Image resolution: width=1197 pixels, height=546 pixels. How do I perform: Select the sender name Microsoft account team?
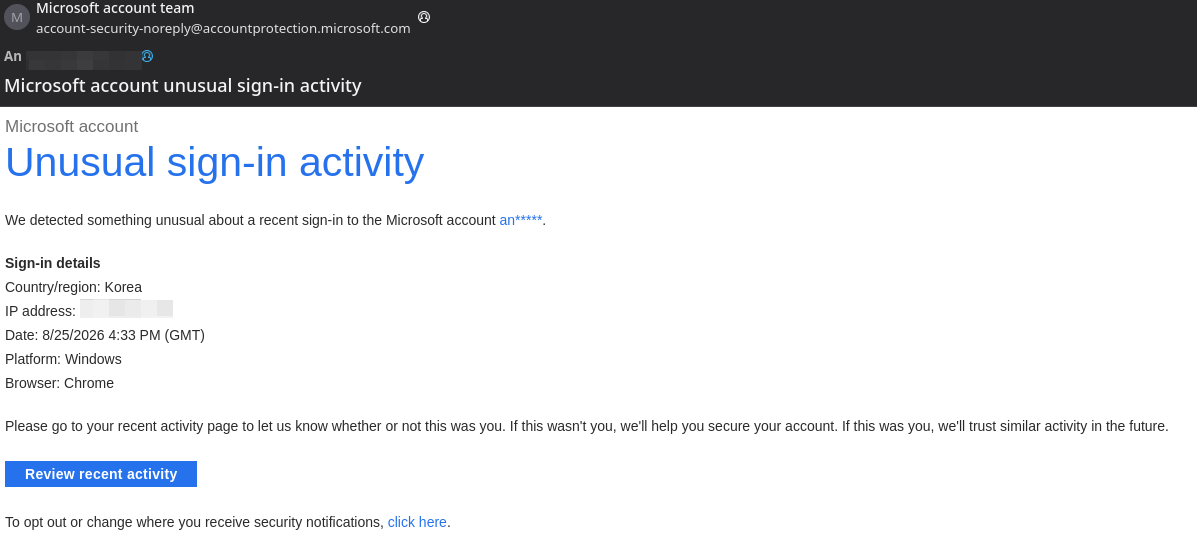[115, 8]
